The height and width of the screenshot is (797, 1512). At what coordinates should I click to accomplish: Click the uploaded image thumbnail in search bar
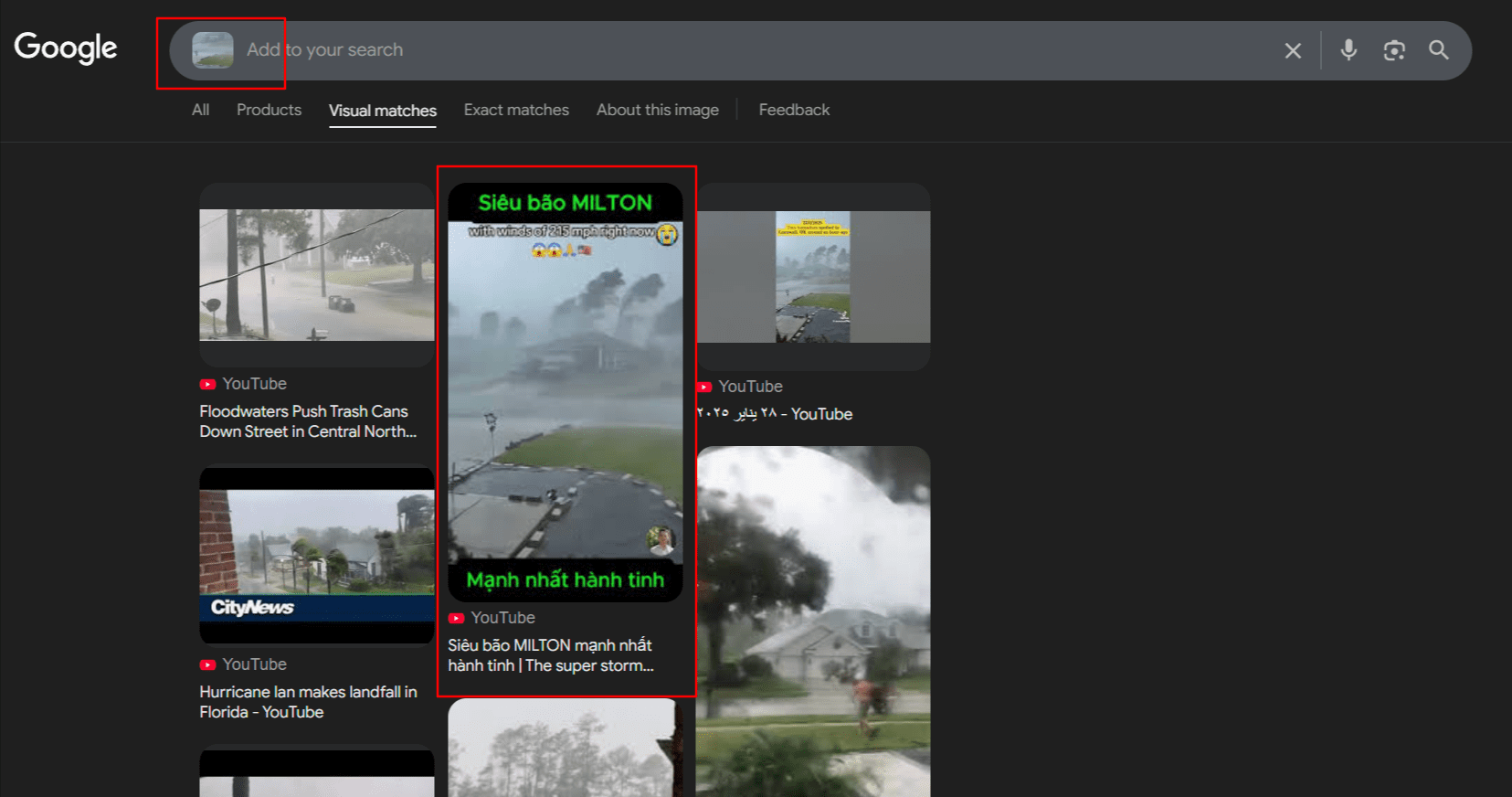[213, 50]
